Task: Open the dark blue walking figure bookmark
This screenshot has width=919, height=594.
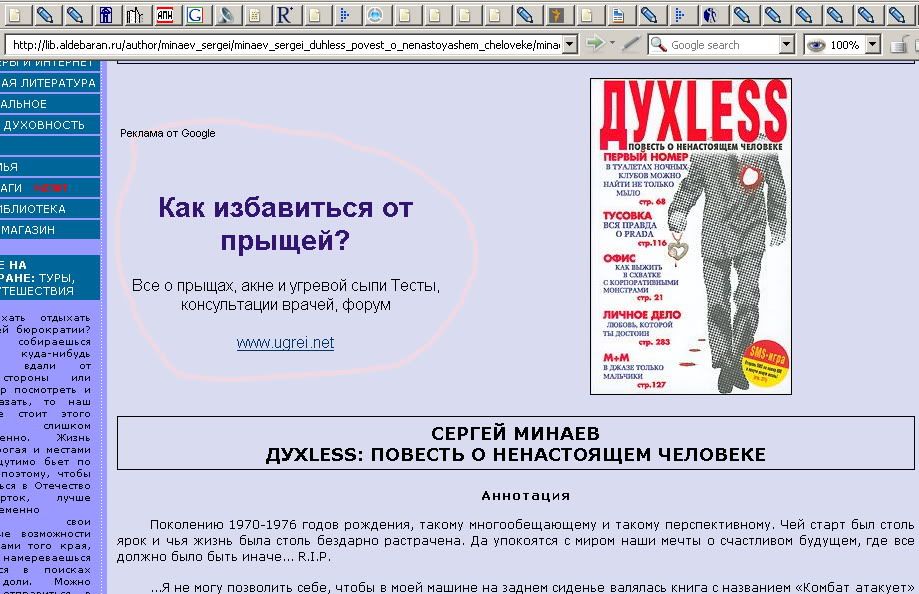Action: point(710,15)
